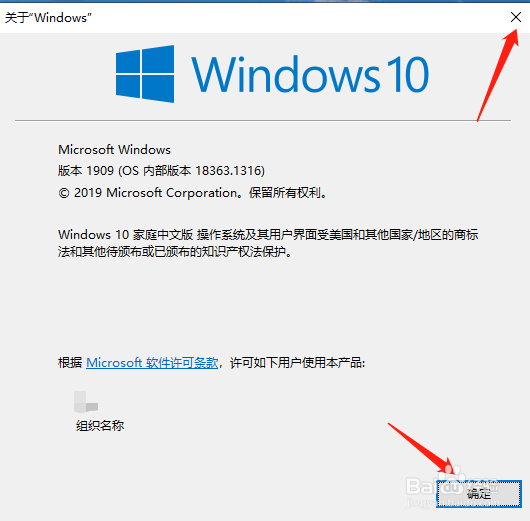Viewport: 530px width, 521px height.
Task: Click the blurred licensed user name
Action: click(86, 402)
